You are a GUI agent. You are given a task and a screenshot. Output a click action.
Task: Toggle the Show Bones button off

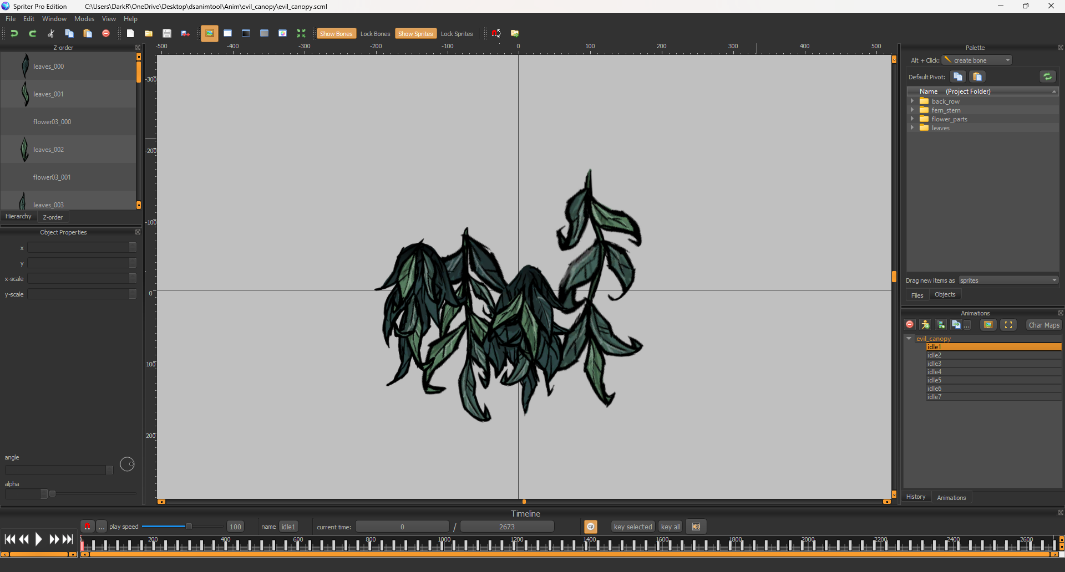[x=336, y=33]
